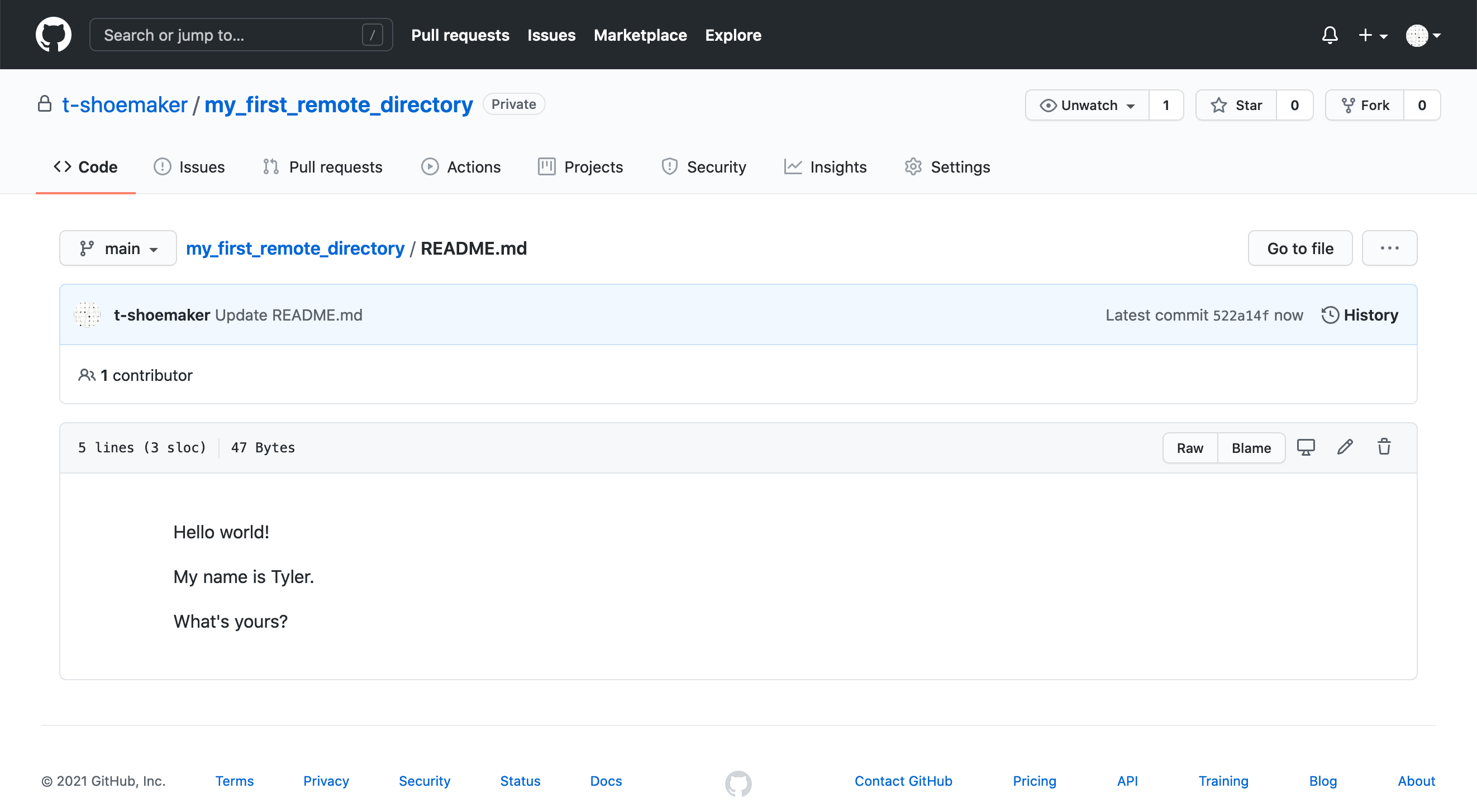Go to Issues in top navigation
1477x812 pixels.
pos(551,35)
